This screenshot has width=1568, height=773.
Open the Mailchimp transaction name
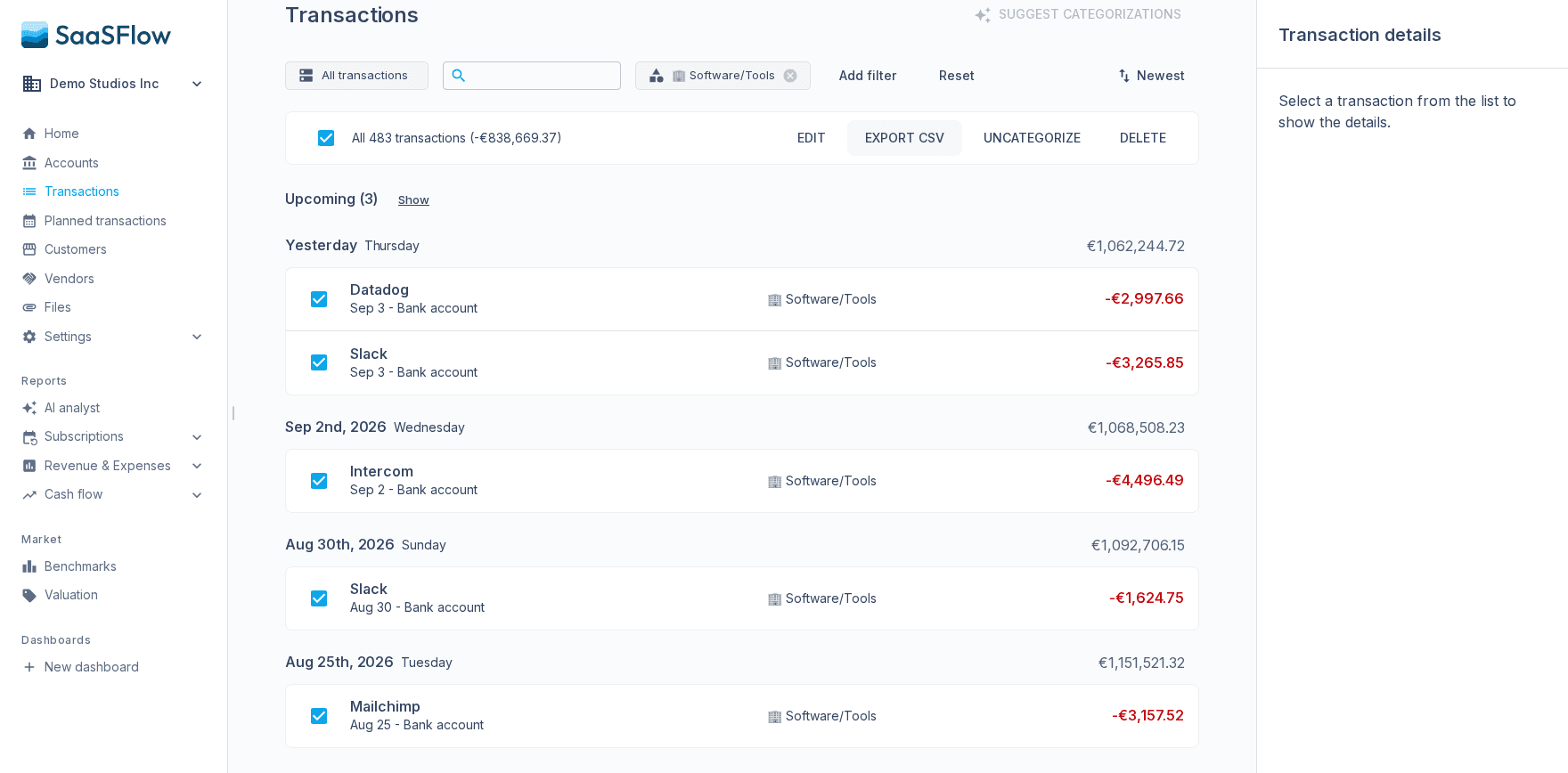(385, 706)
